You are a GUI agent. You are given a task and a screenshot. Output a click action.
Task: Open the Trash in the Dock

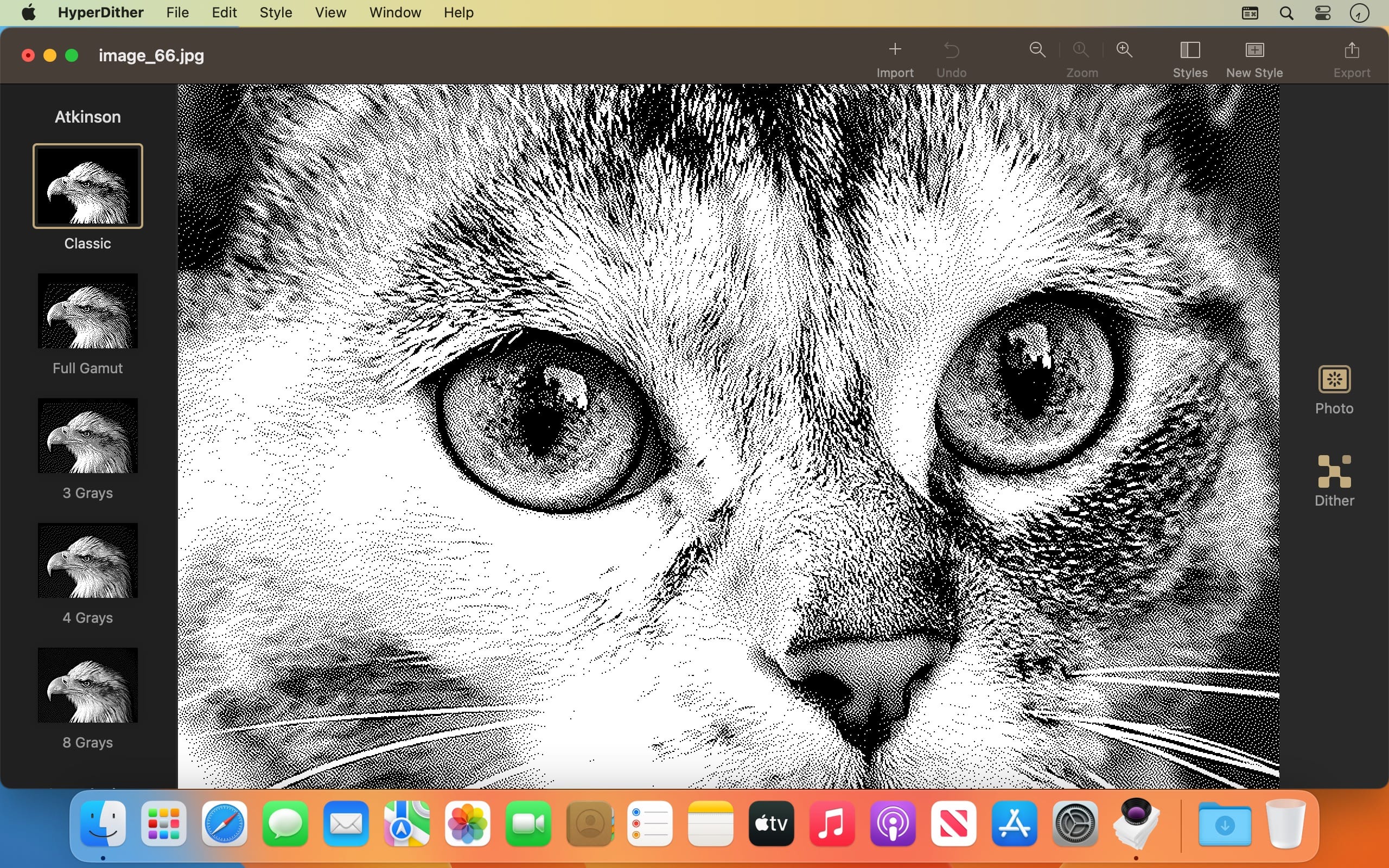1286,823
